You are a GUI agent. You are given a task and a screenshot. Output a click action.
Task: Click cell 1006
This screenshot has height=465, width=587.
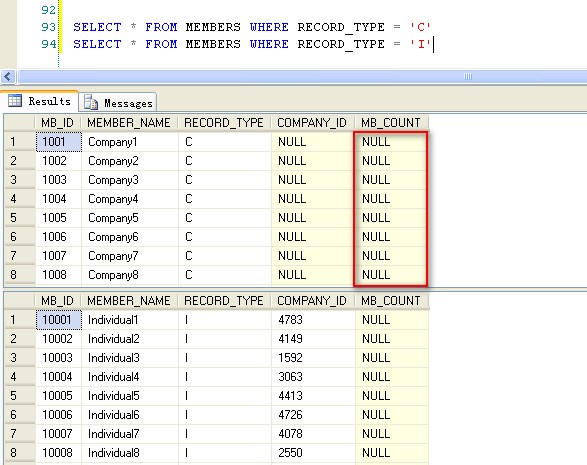[x=58, y=237]
